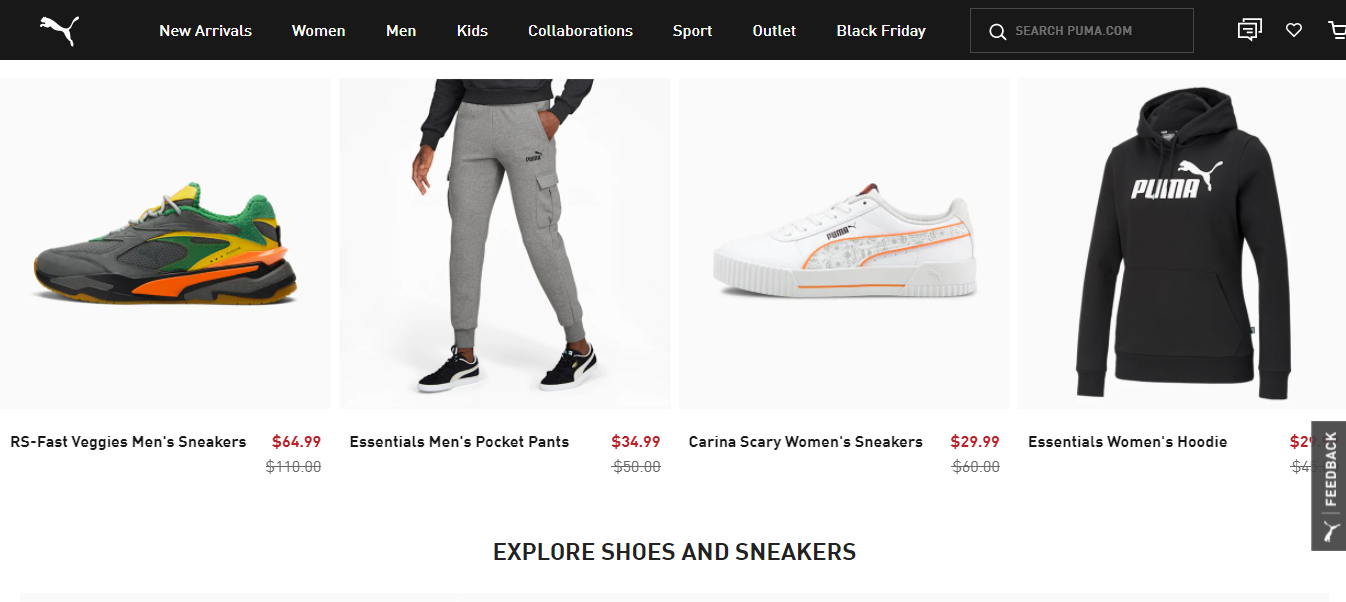Open the Feedback side tab

point(1329,485)
